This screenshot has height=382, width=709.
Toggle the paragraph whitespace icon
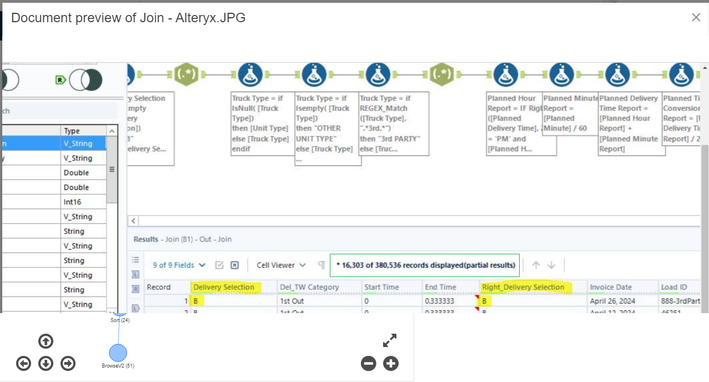click(321, 265)
